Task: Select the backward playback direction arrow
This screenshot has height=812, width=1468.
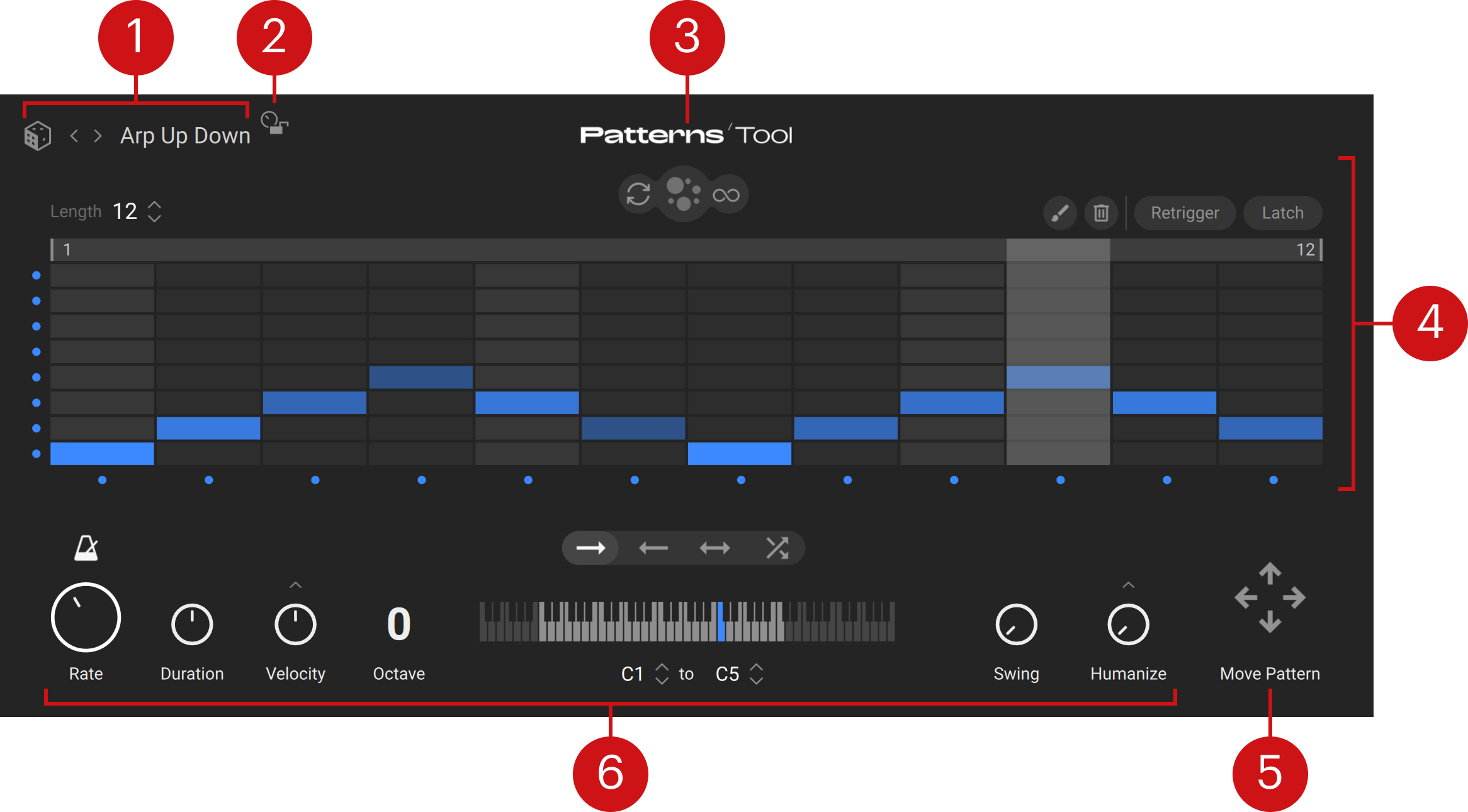Action: 653,548
